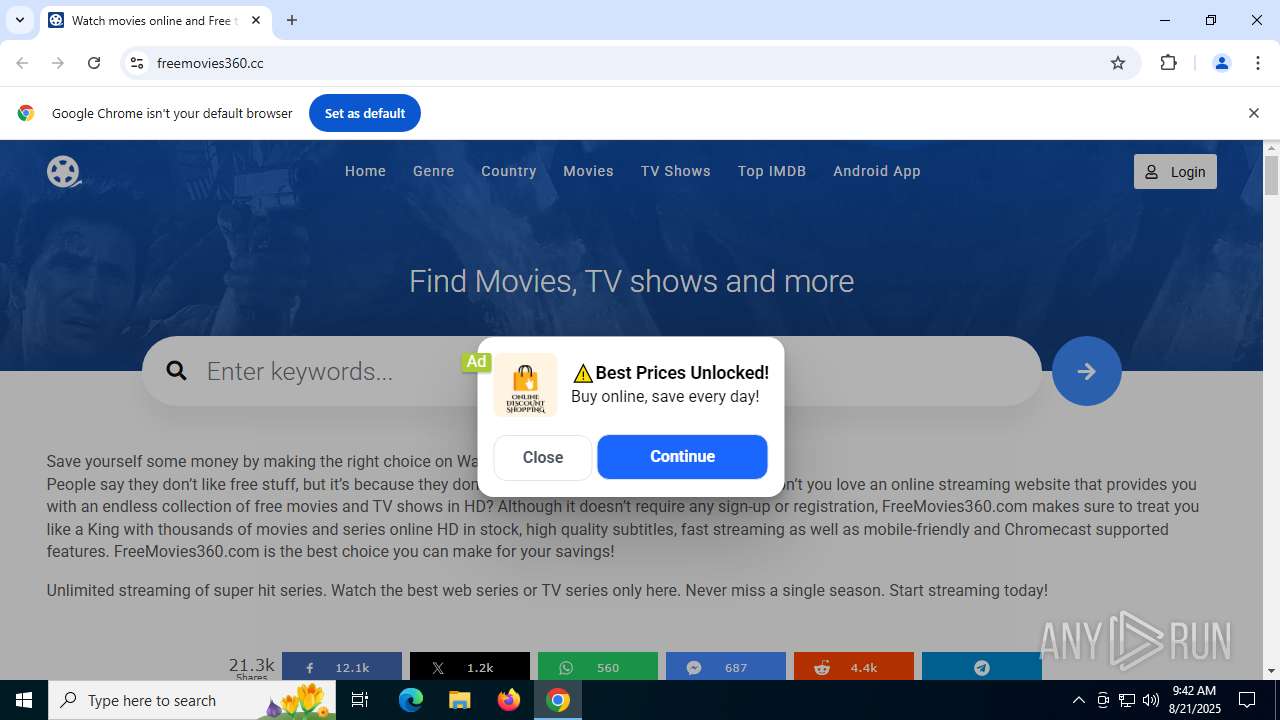This screenshot has height=720, width=1280.
Task: Share on Messenger with 687 shares
Action: point(726,667)
